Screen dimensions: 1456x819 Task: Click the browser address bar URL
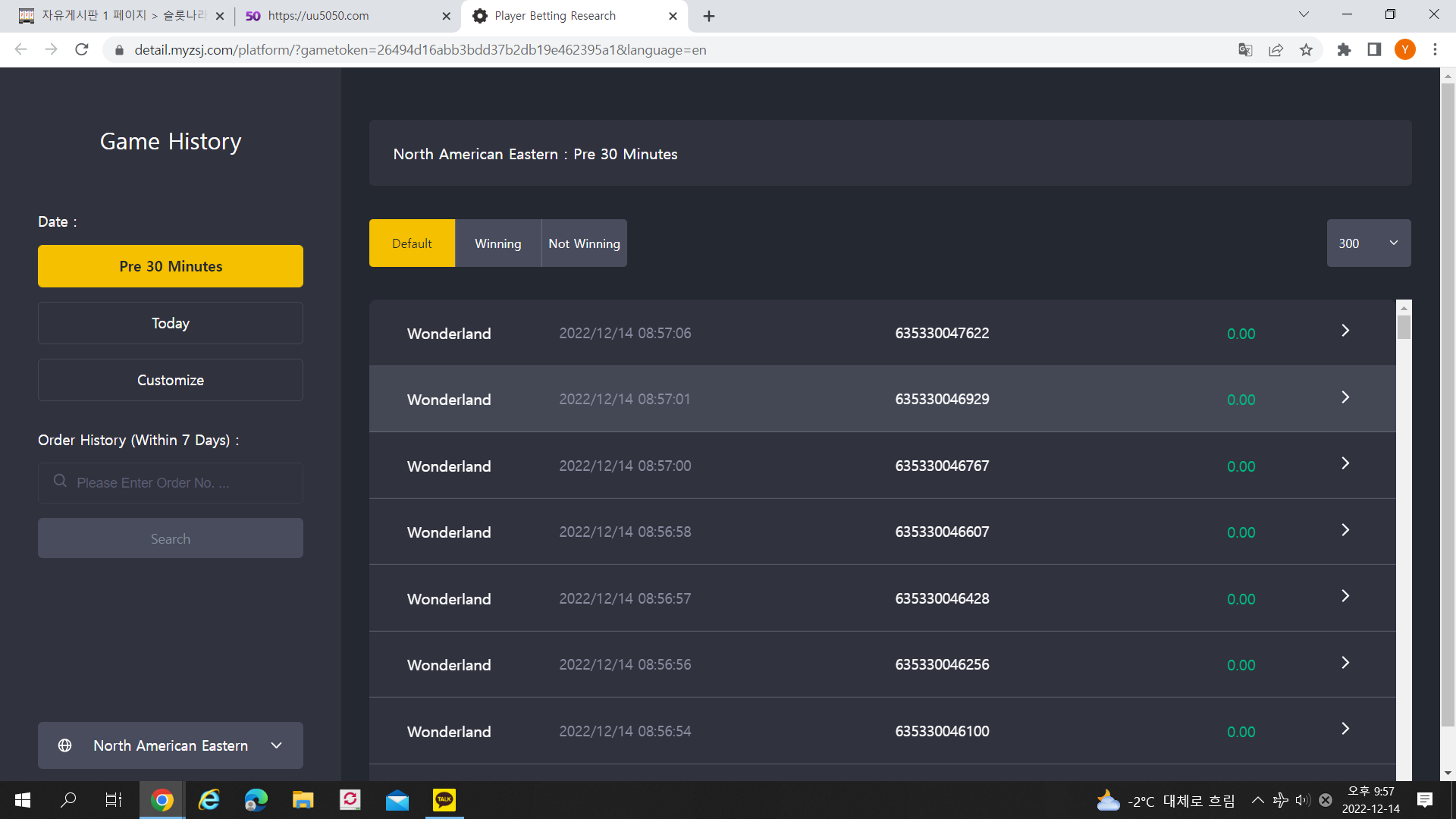pyautogui.click(x=420, y=50)
